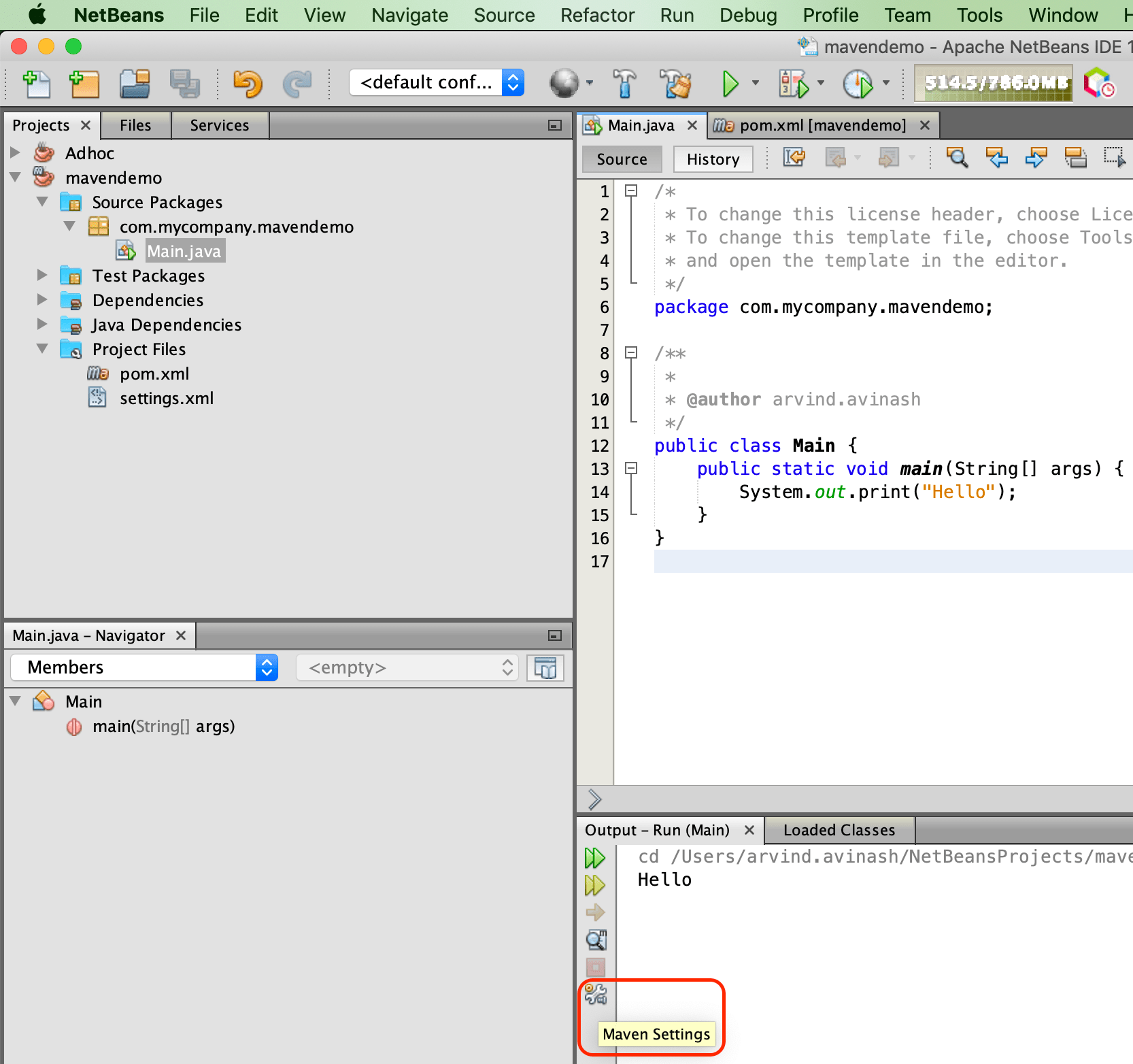Open the New Project toolbar icon

[85, 84]
